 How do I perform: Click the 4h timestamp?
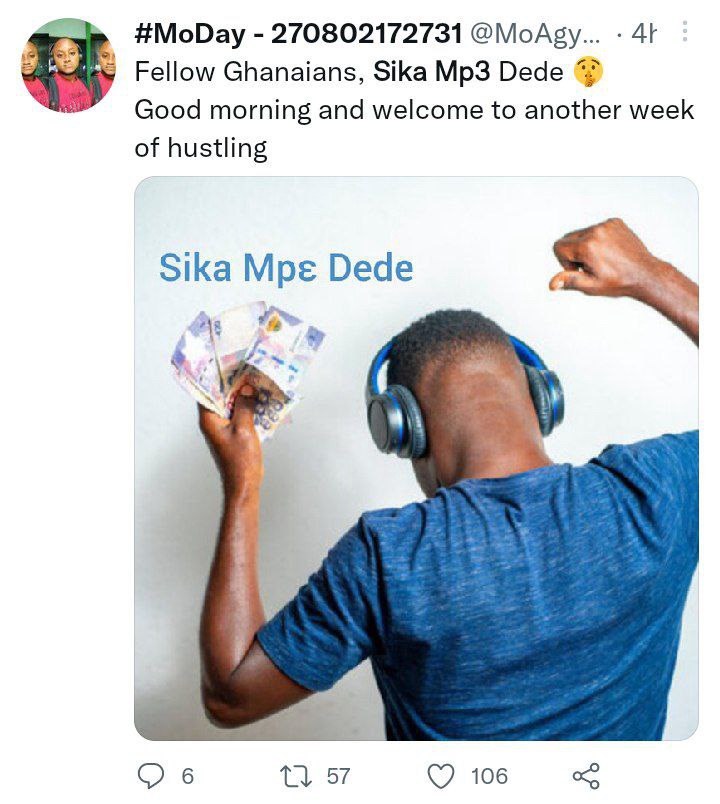pyautogui.click(x=643, y=34)
